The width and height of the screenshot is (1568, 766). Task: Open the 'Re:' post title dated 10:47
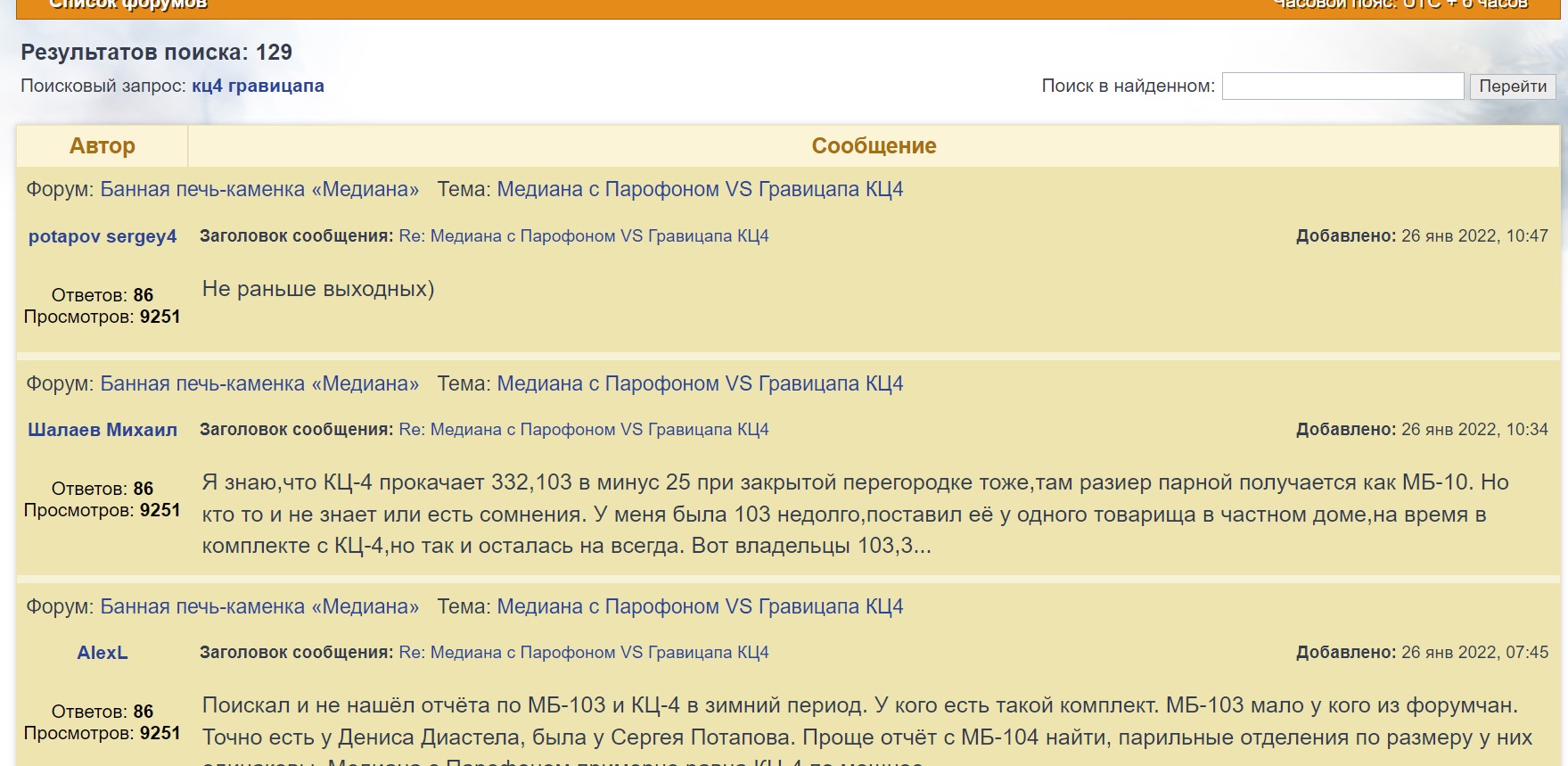[584, 236]
